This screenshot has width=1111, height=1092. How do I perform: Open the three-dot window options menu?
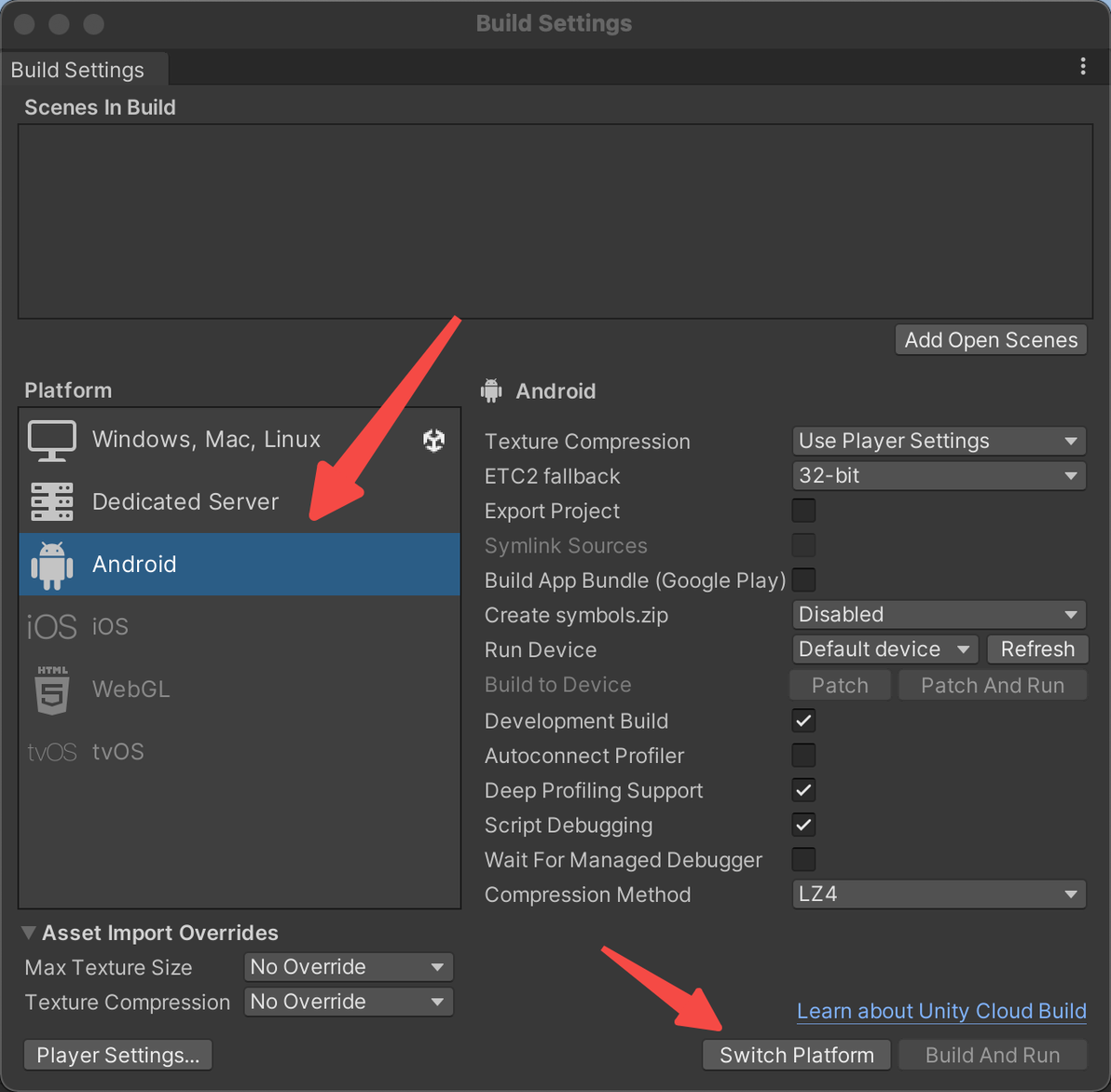(x=1082, y=66)
